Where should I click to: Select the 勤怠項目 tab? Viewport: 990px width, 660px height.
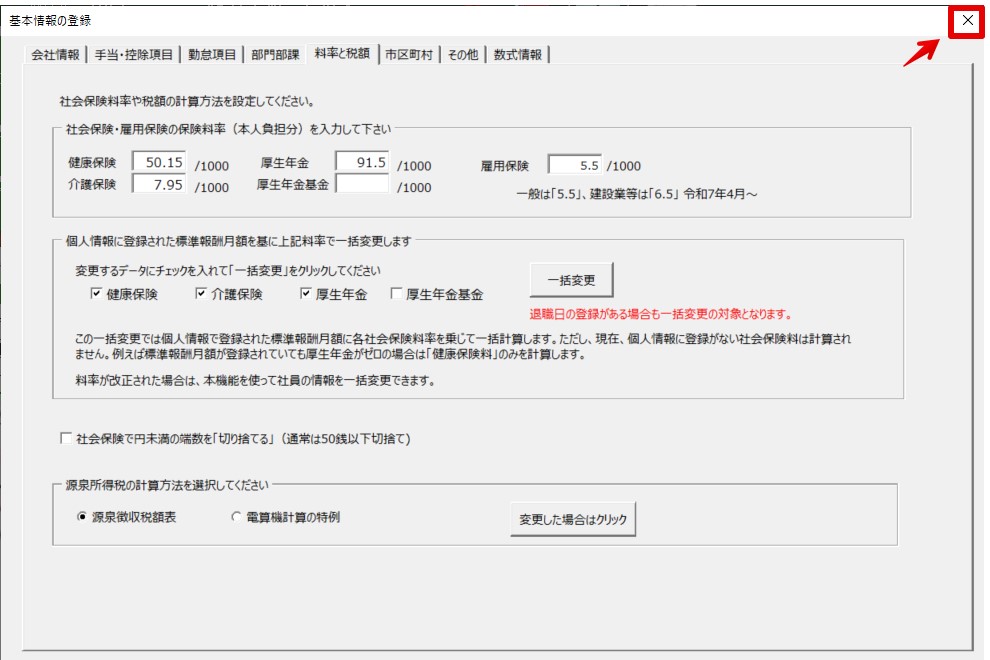212,55
